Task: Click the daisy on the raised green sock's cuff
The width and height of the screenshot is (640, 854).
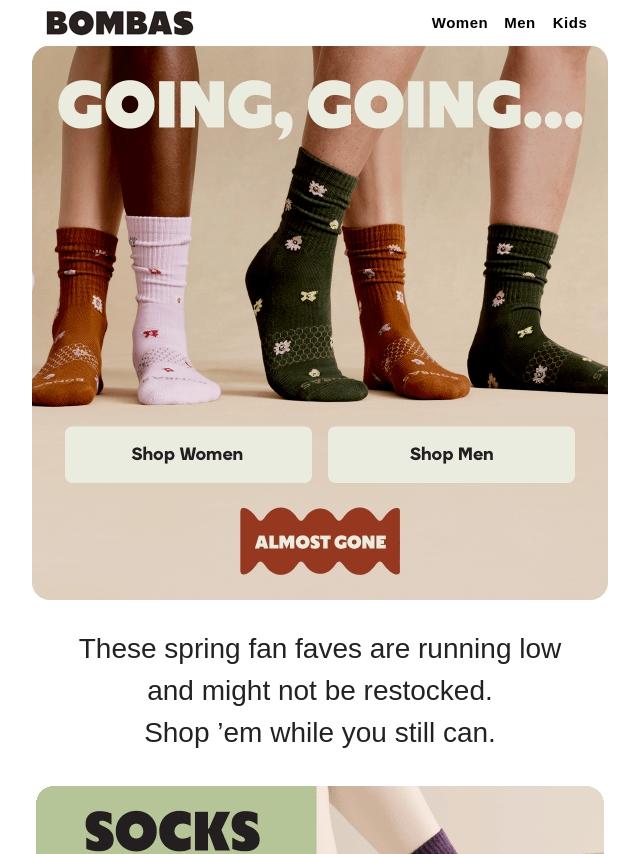Action: pos(317,189)
